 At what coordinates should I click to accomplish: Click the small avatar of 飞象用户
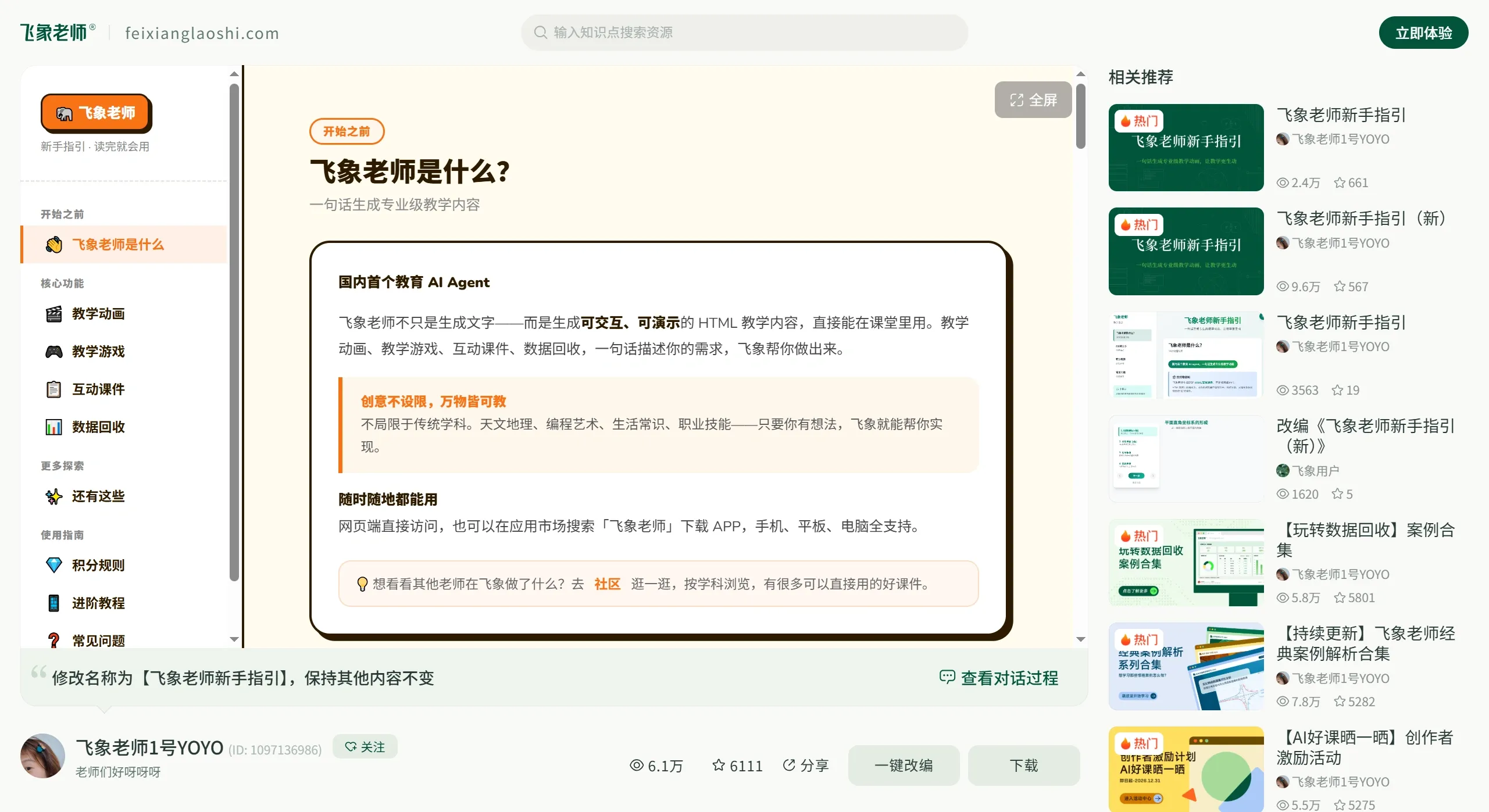1283,471
